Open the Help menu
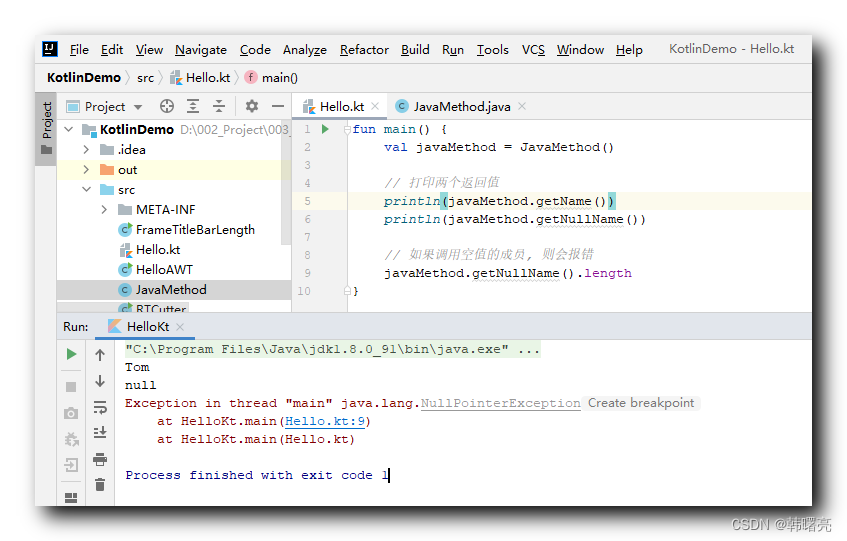This screenshot has width=847, height=541. point(629,50)
